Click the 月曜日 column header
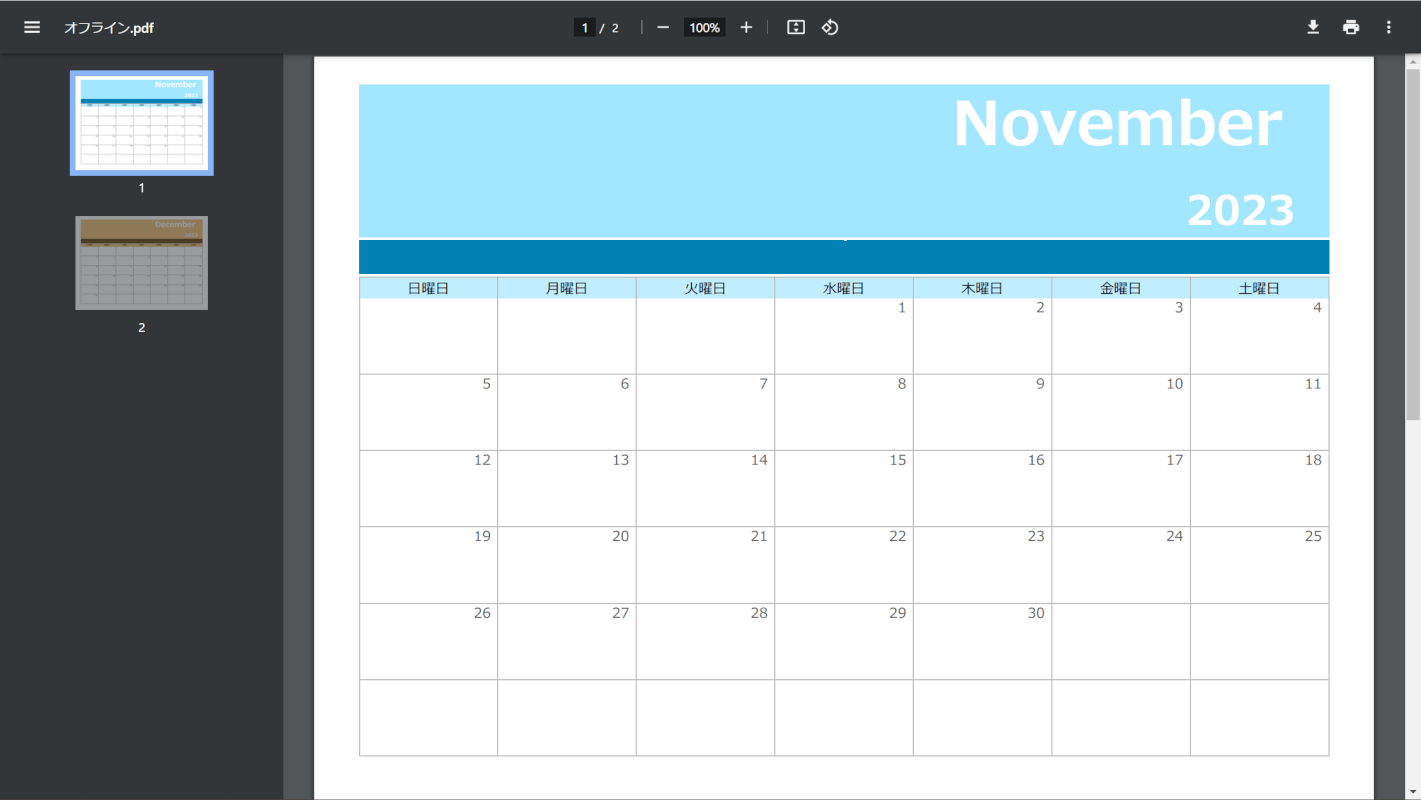This screenshot has width=1421, height=800. (567, 288)
